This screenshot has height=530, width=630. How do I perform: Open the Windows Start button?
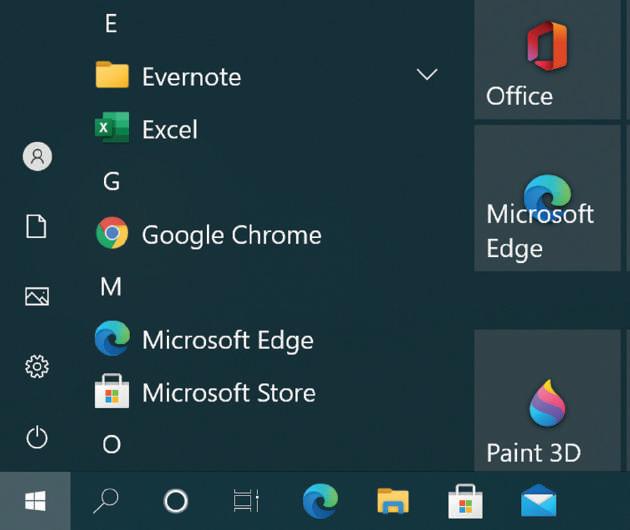pos(35,501)
